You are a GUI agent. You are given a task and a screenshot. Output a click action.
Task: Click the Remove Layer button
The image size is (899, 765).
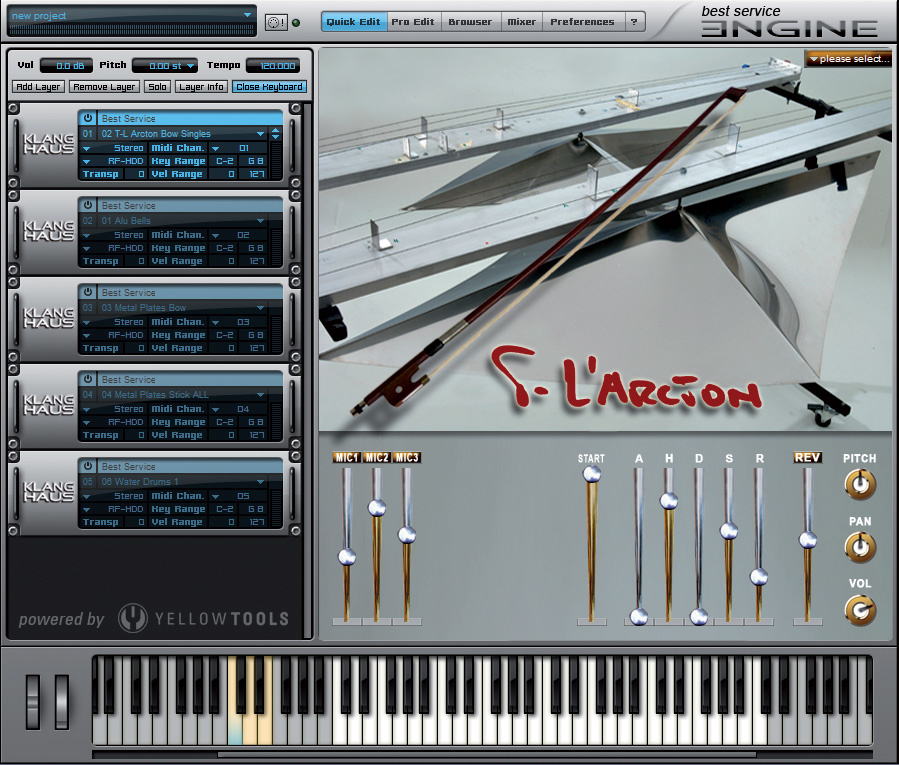tap(104, 87)
